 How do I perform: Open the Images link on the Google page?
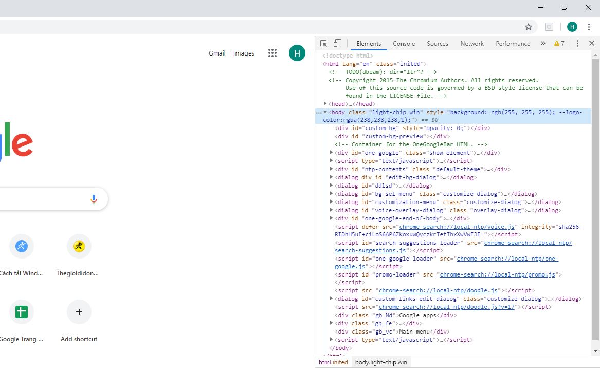point(244,54)
